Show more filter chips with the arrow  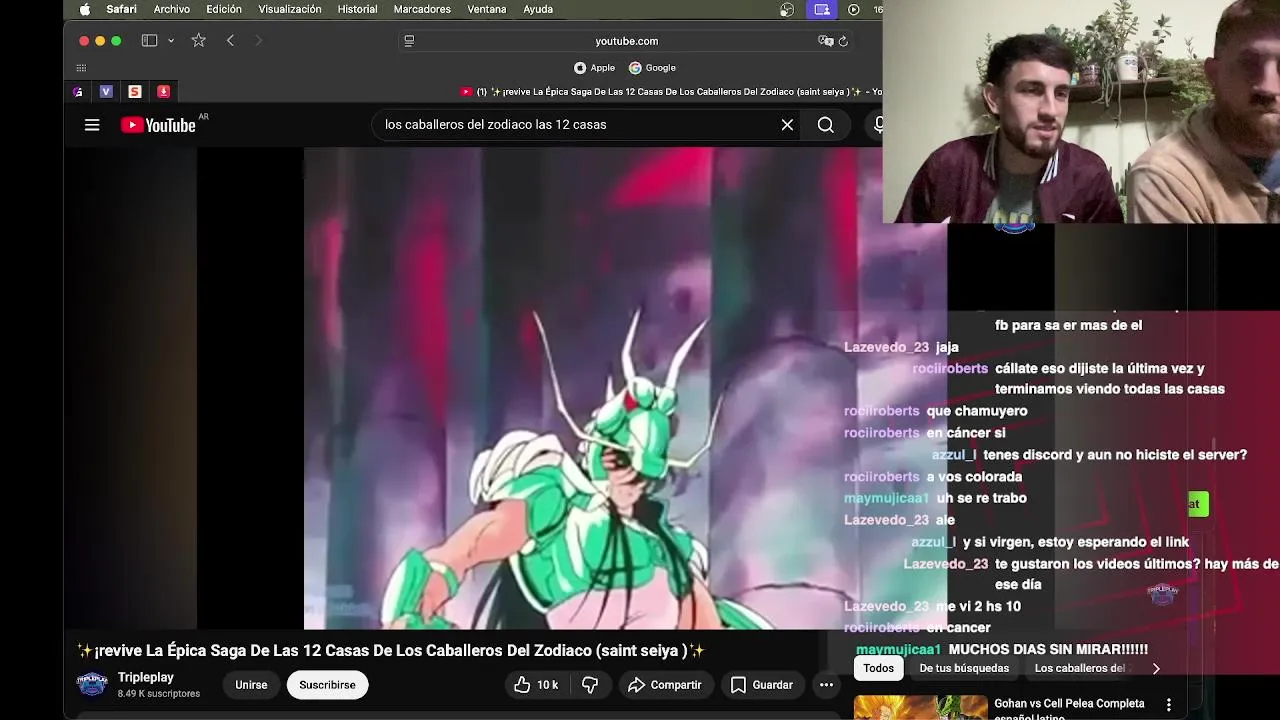point(1156,668)
